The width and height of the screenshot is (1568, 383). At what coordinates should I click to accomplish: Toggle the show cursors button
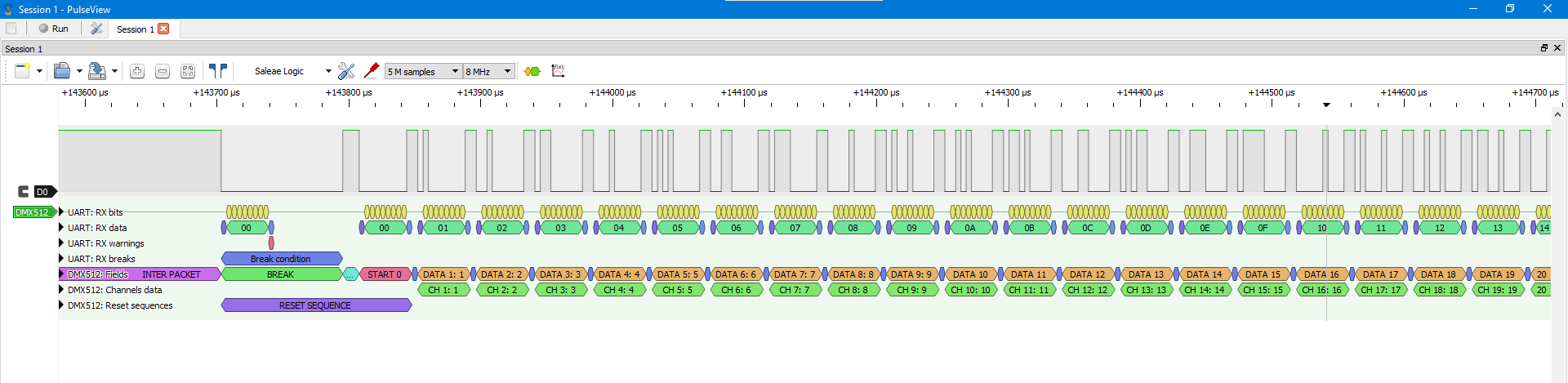point(218,71)
